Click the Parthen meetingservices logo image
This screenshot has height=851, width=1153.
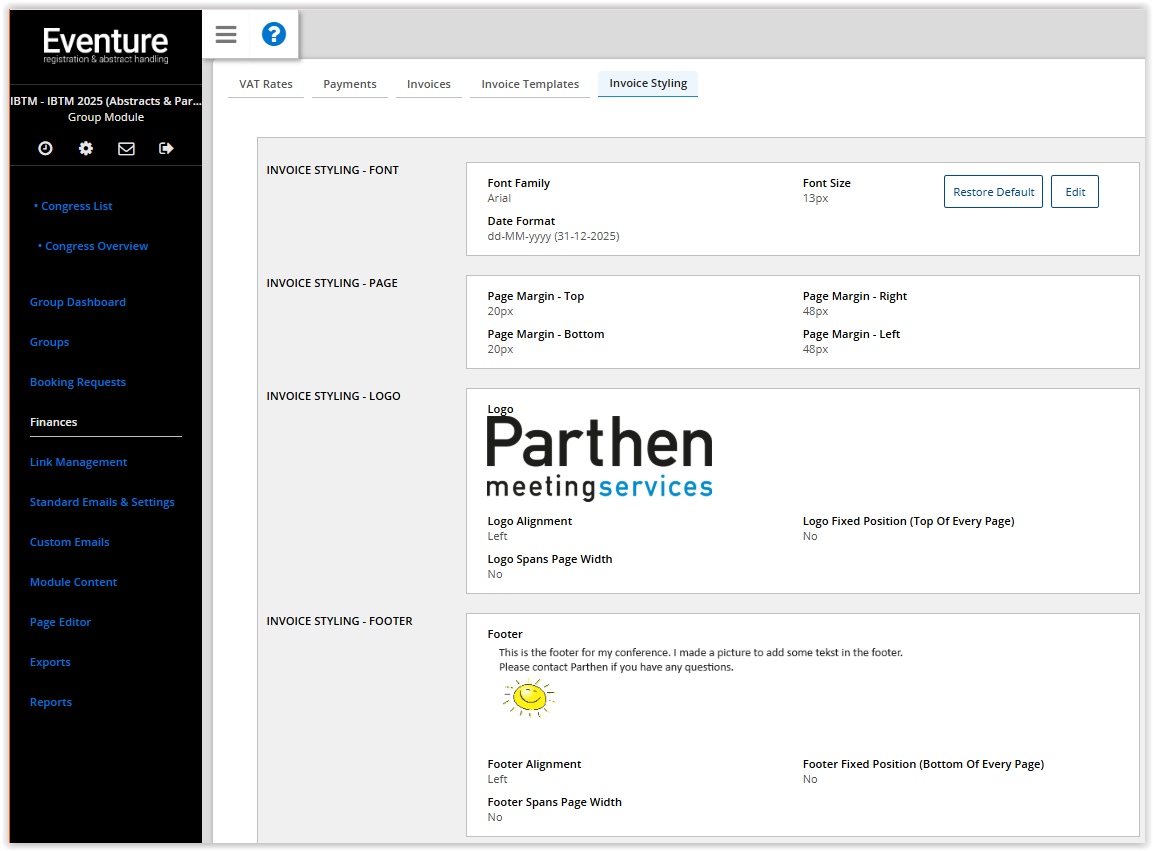(599, 458)
